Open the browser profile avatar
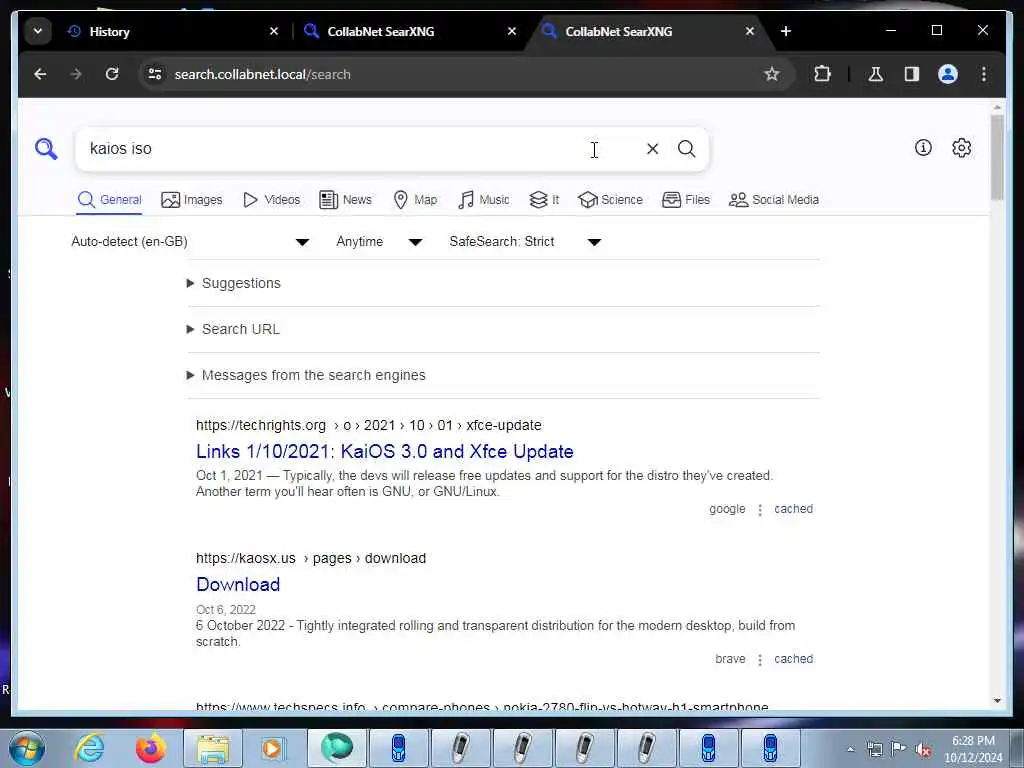The height and width of the screenshot is (768, 1024). [x=948, y=74]
